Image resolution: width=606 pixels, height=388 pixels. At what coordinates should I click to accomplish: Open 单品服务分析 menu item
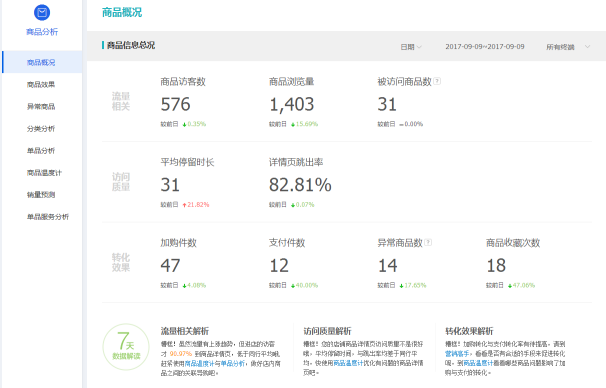click(48, 216)
